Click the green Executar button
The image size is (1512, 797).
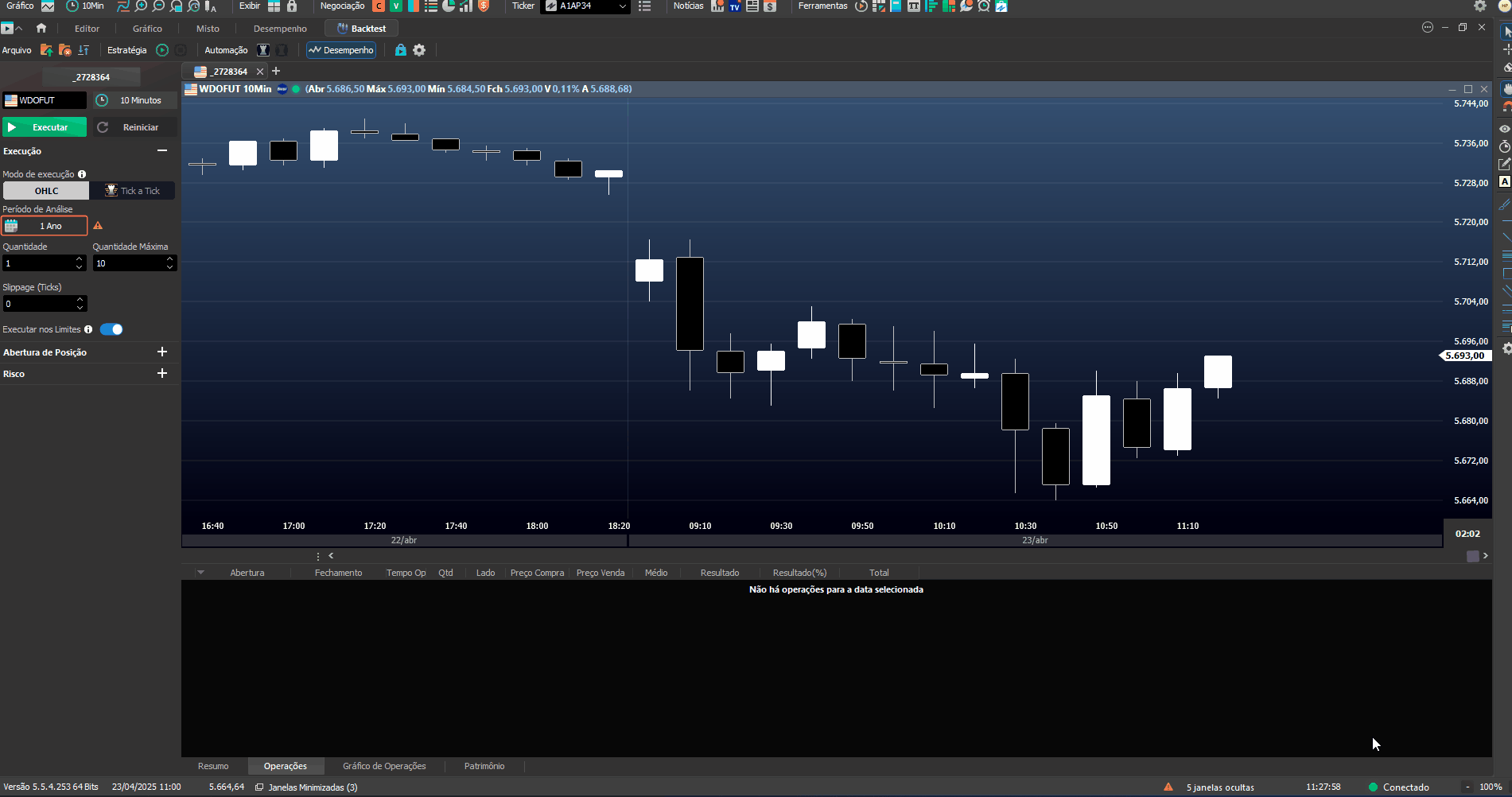[x=45, y=127]
